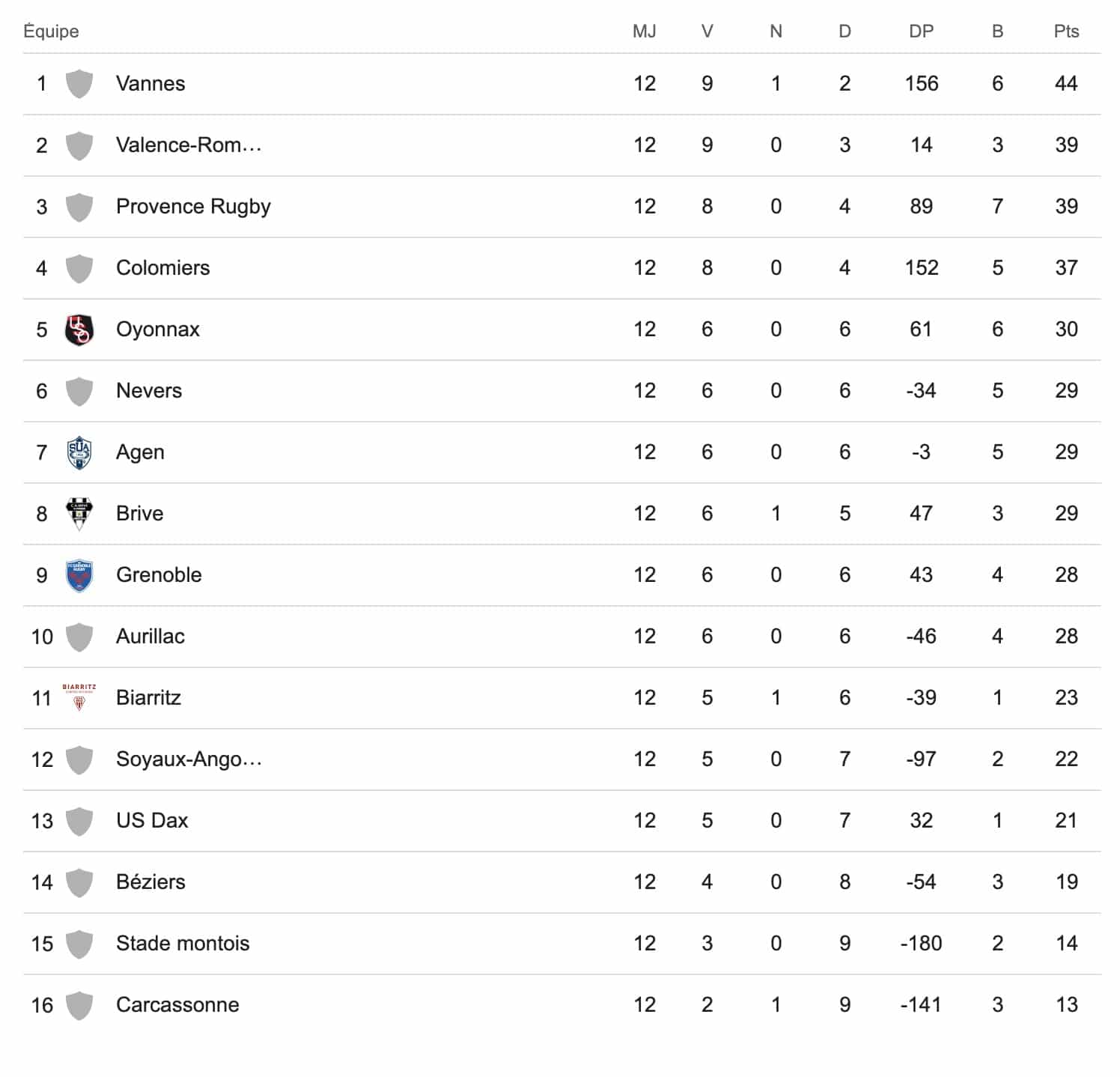Click the MJ column header
Viewport: 1120px width, 1077px height.
644,31
